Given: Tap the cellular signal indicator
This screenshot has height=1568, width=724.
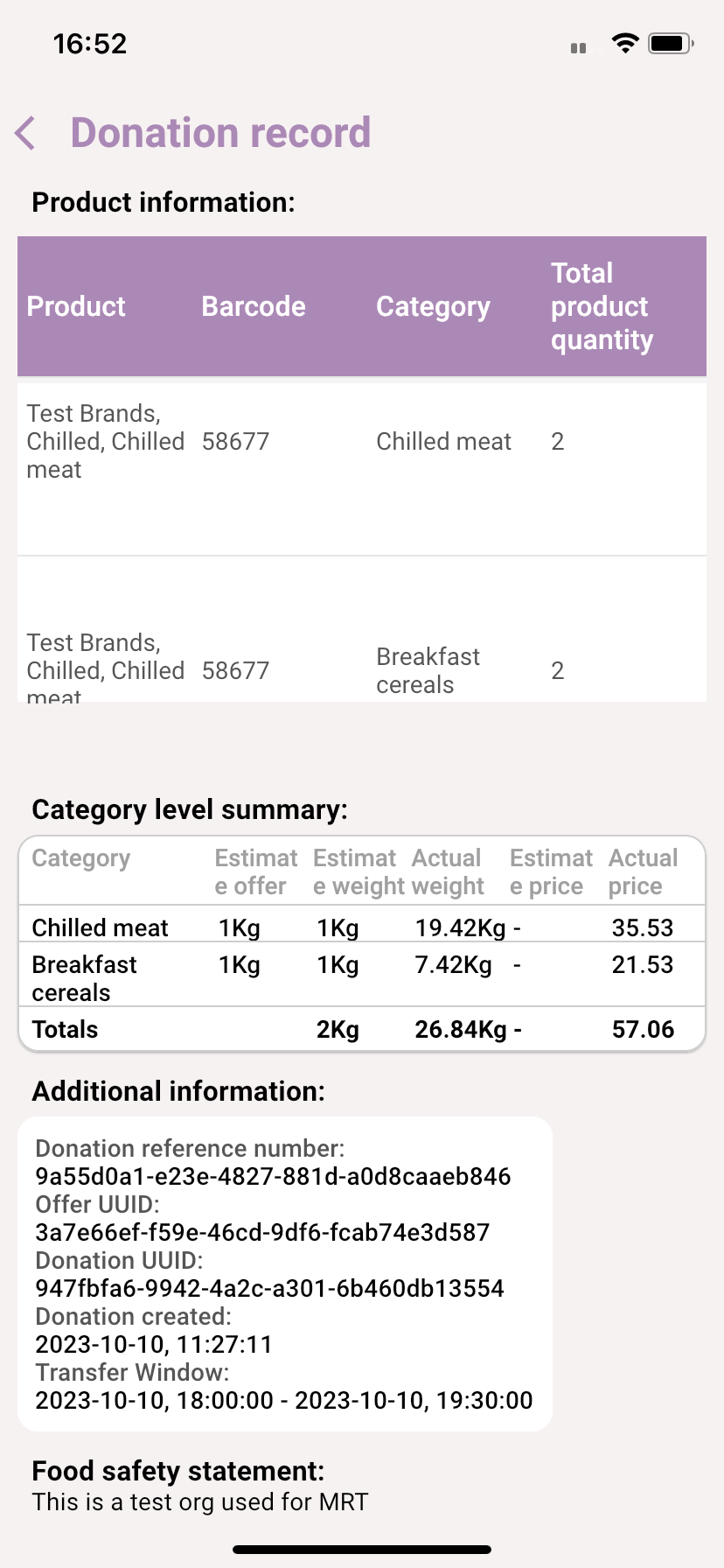Looking at the screenshot, I should point(578,48).
